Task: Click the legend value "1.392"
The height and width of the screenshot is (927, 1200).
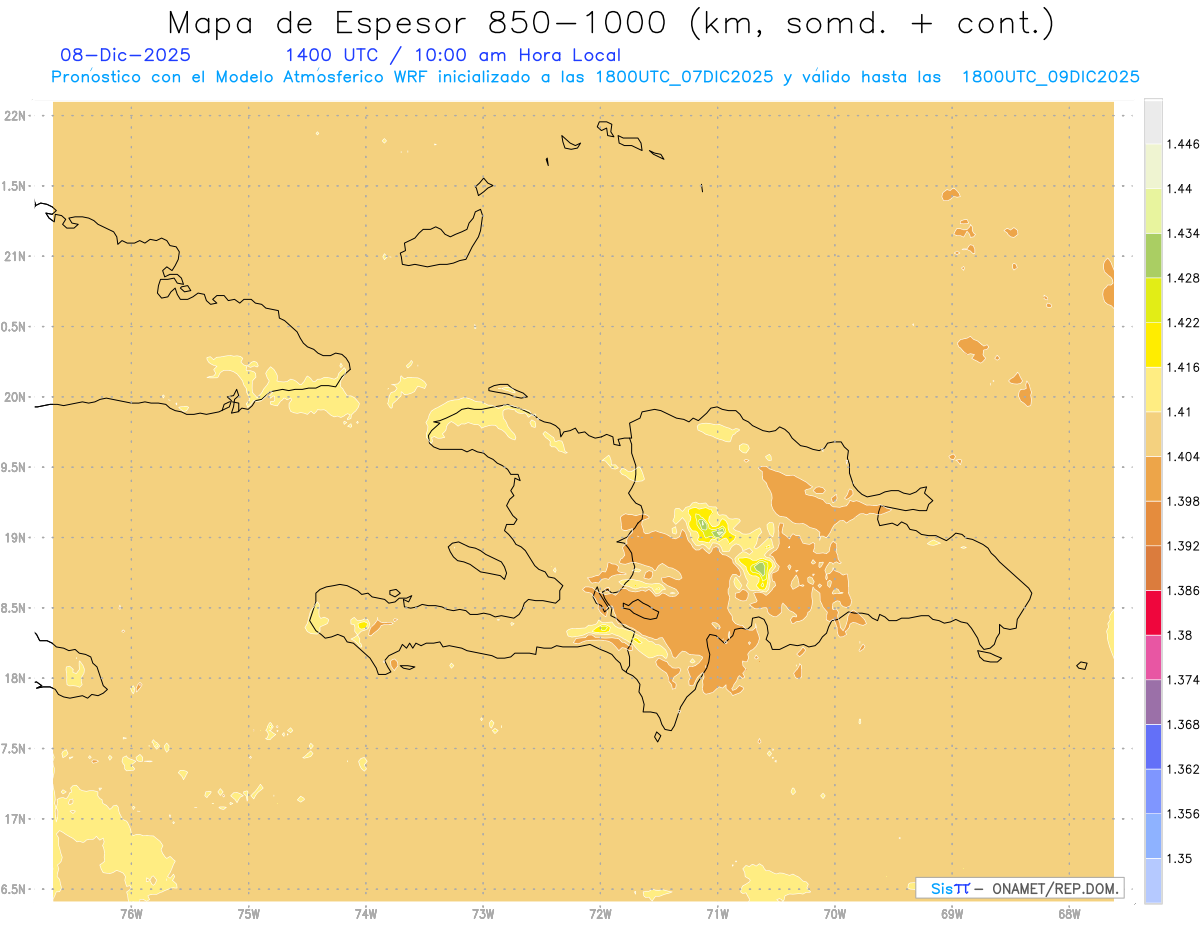Action: [1182, 546]
